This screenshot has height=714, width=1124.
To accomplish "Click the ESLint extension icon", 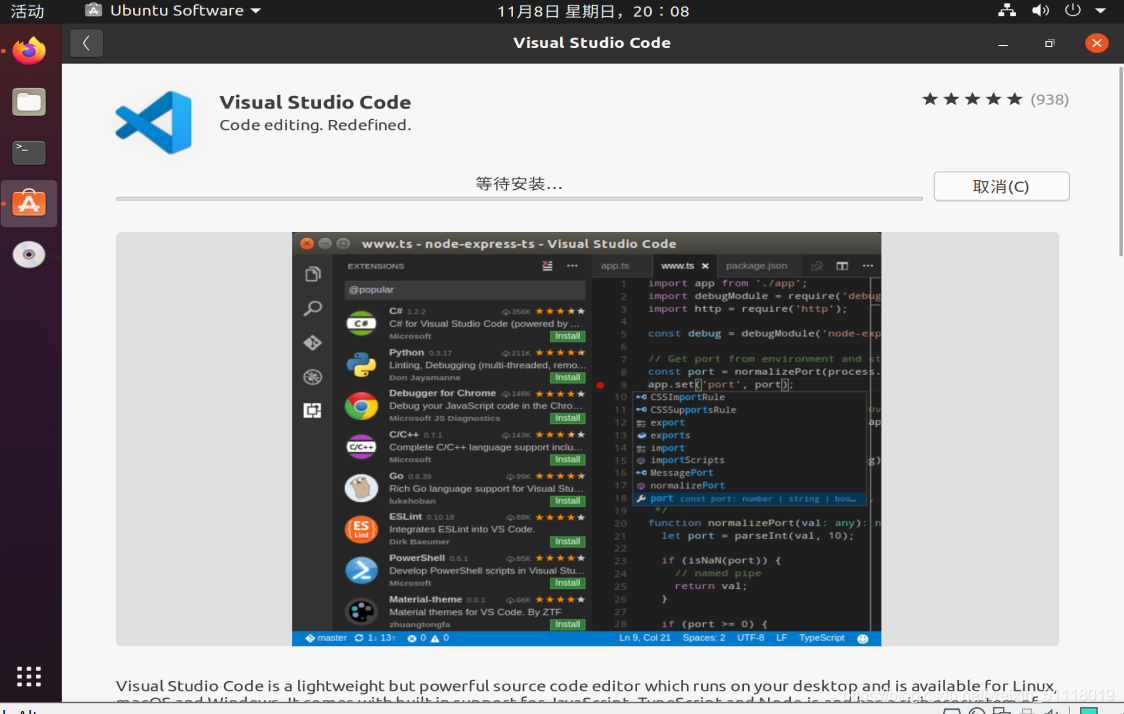I will (x=361, y=529).
